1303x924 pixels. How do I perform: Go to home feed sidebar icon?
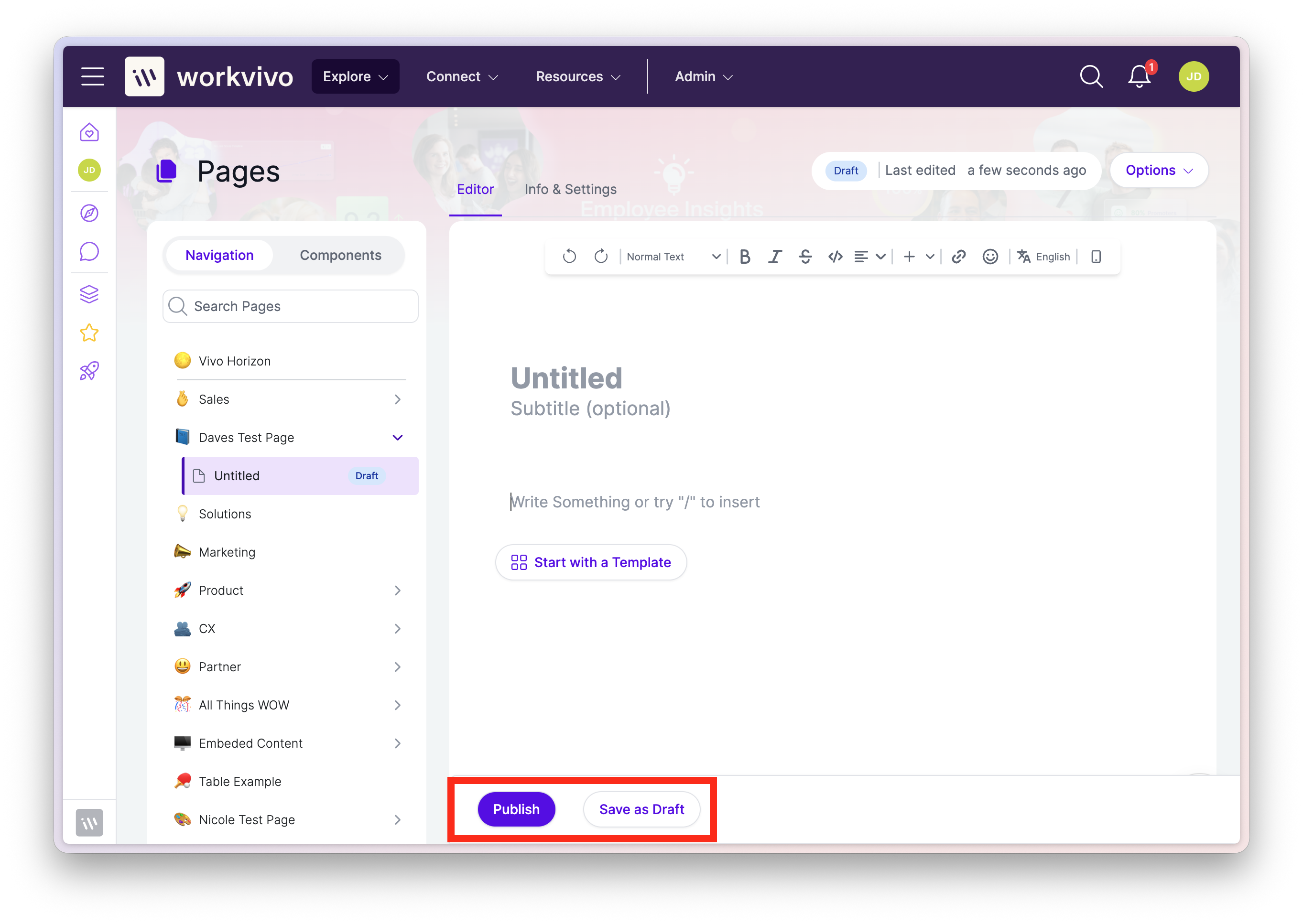coord(89,132)
